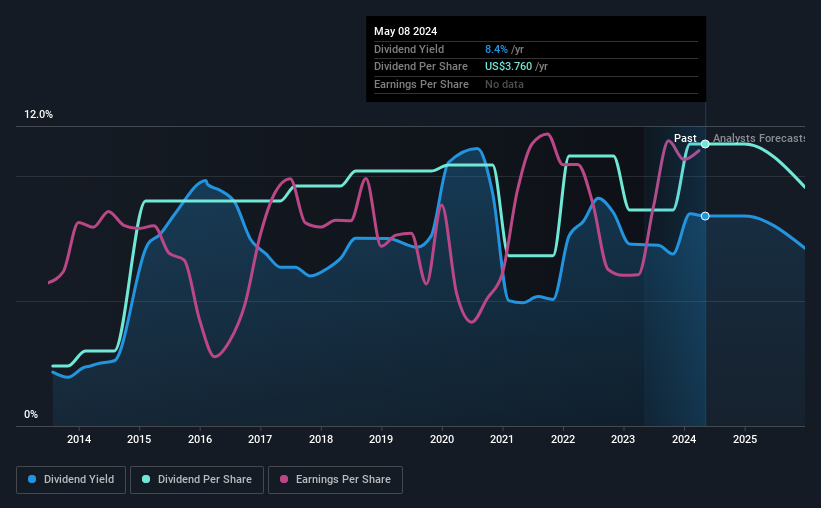The width and height of the screenshot is (821, 508).
Task: Click the 2019 x-axis label
Action: [x=381, y=439]
